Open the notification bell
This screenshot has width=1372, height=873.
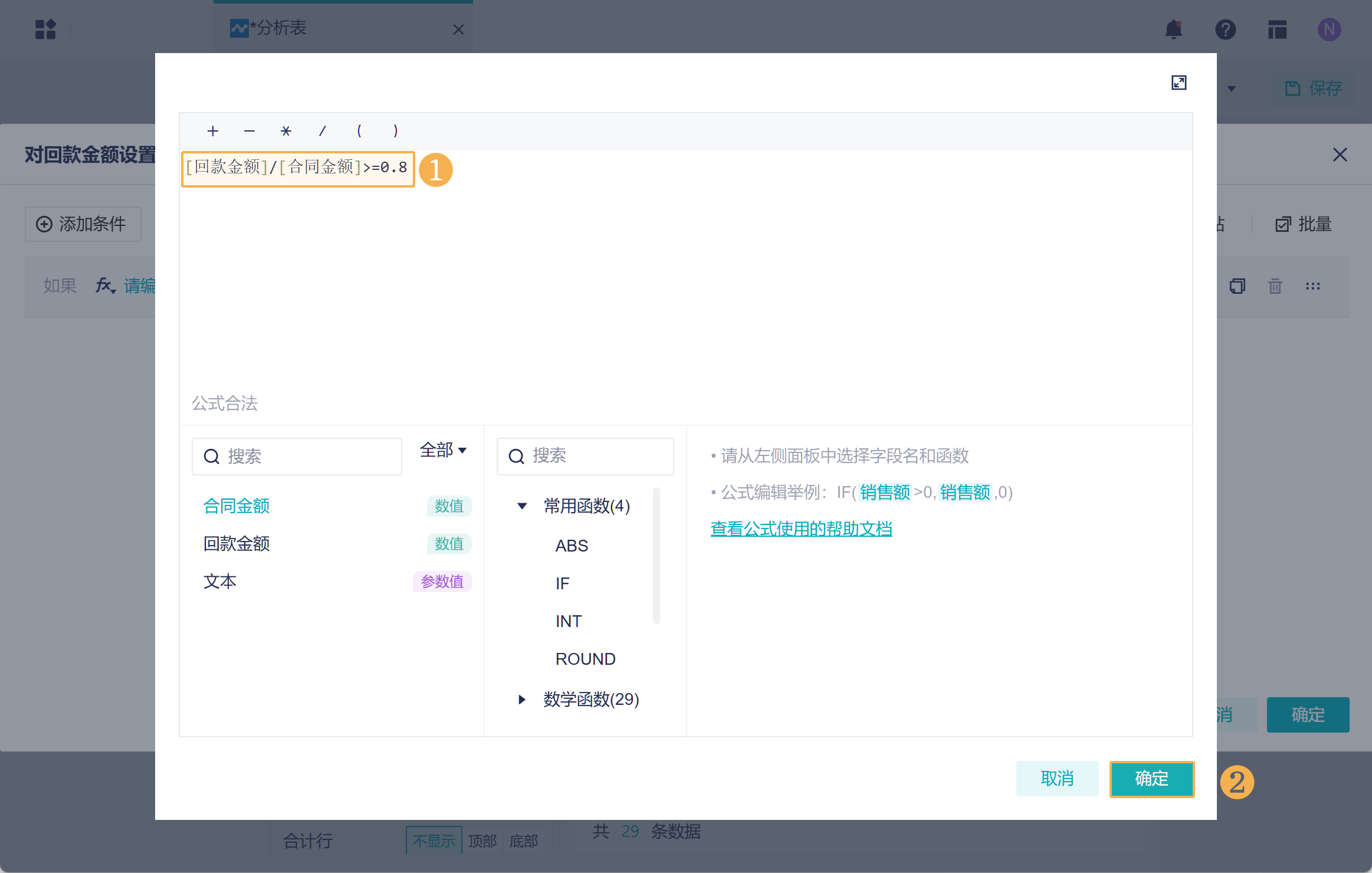click(1174, 29)
